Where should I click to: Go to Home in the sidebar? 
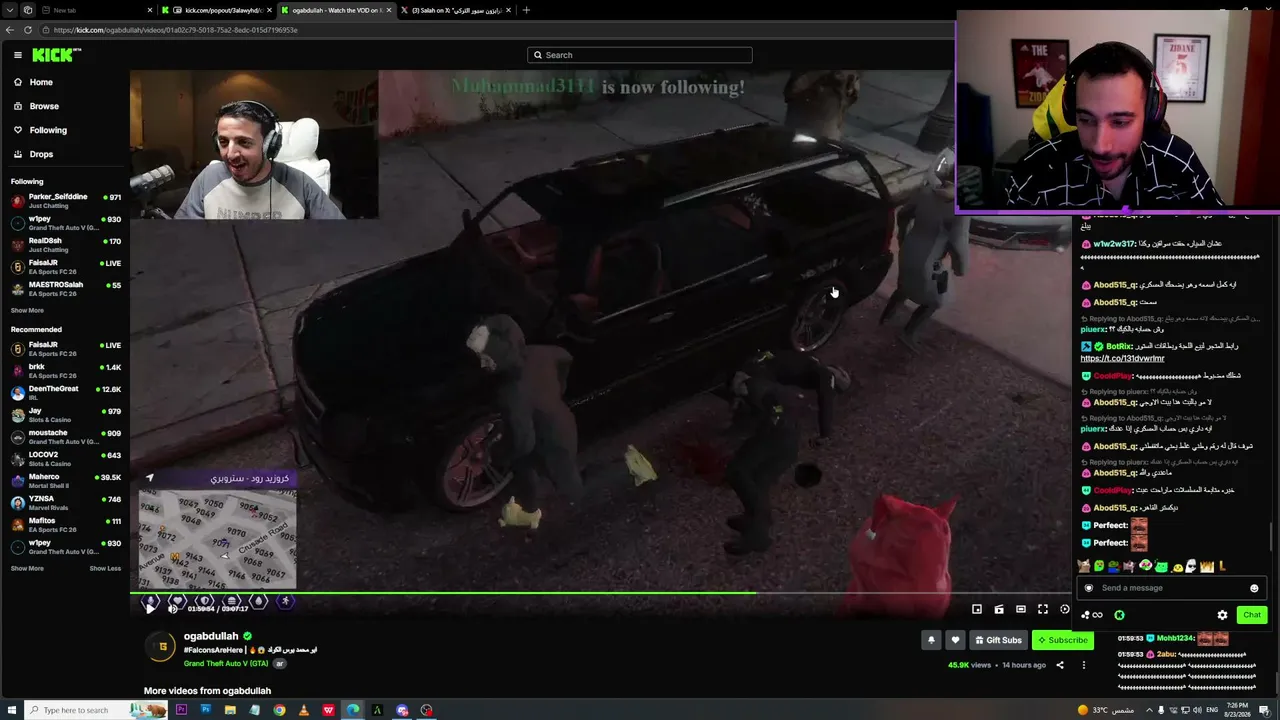41,82
